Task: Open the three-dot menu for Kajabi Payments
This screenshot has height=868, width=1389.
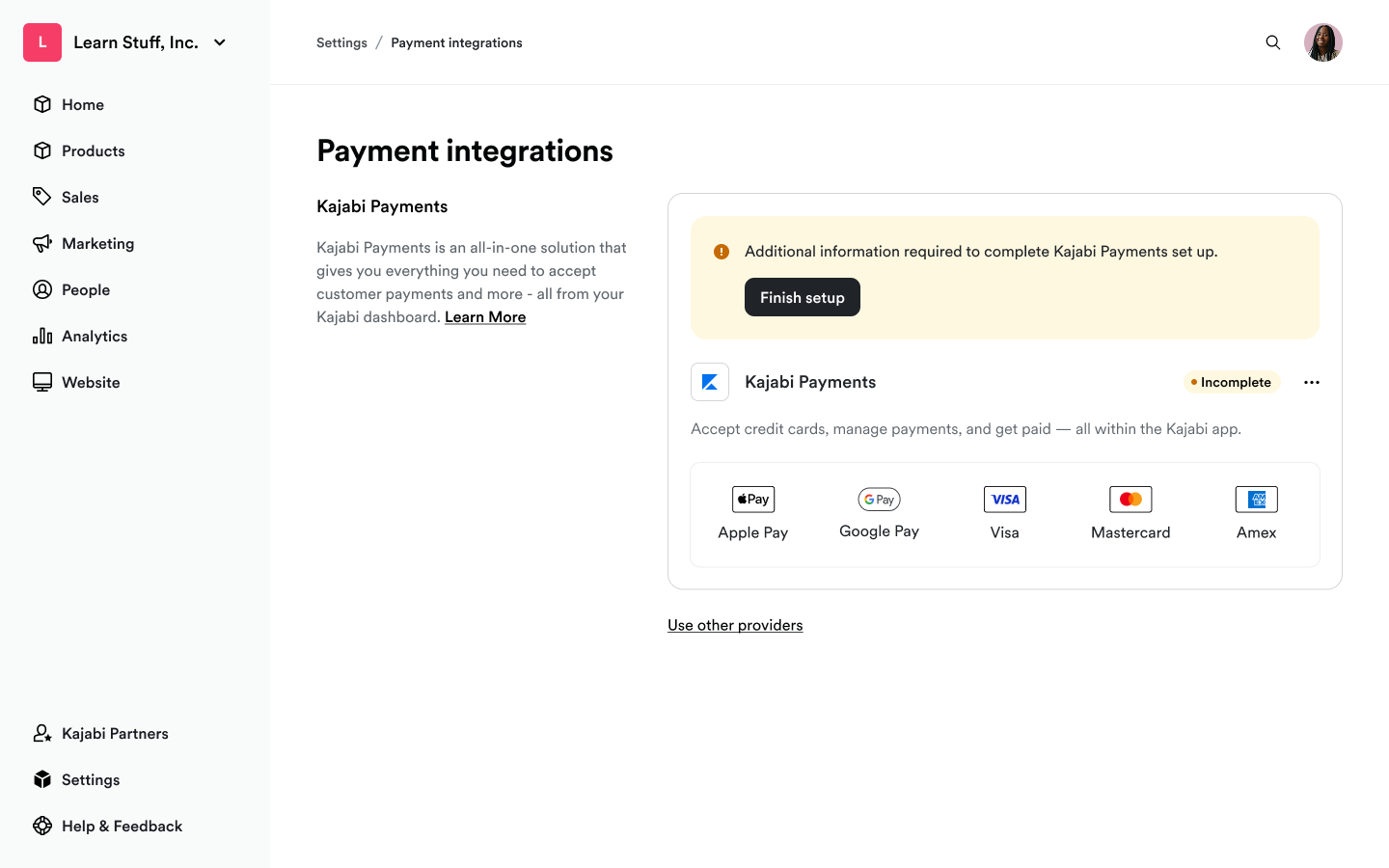Action: (1312, 382)
